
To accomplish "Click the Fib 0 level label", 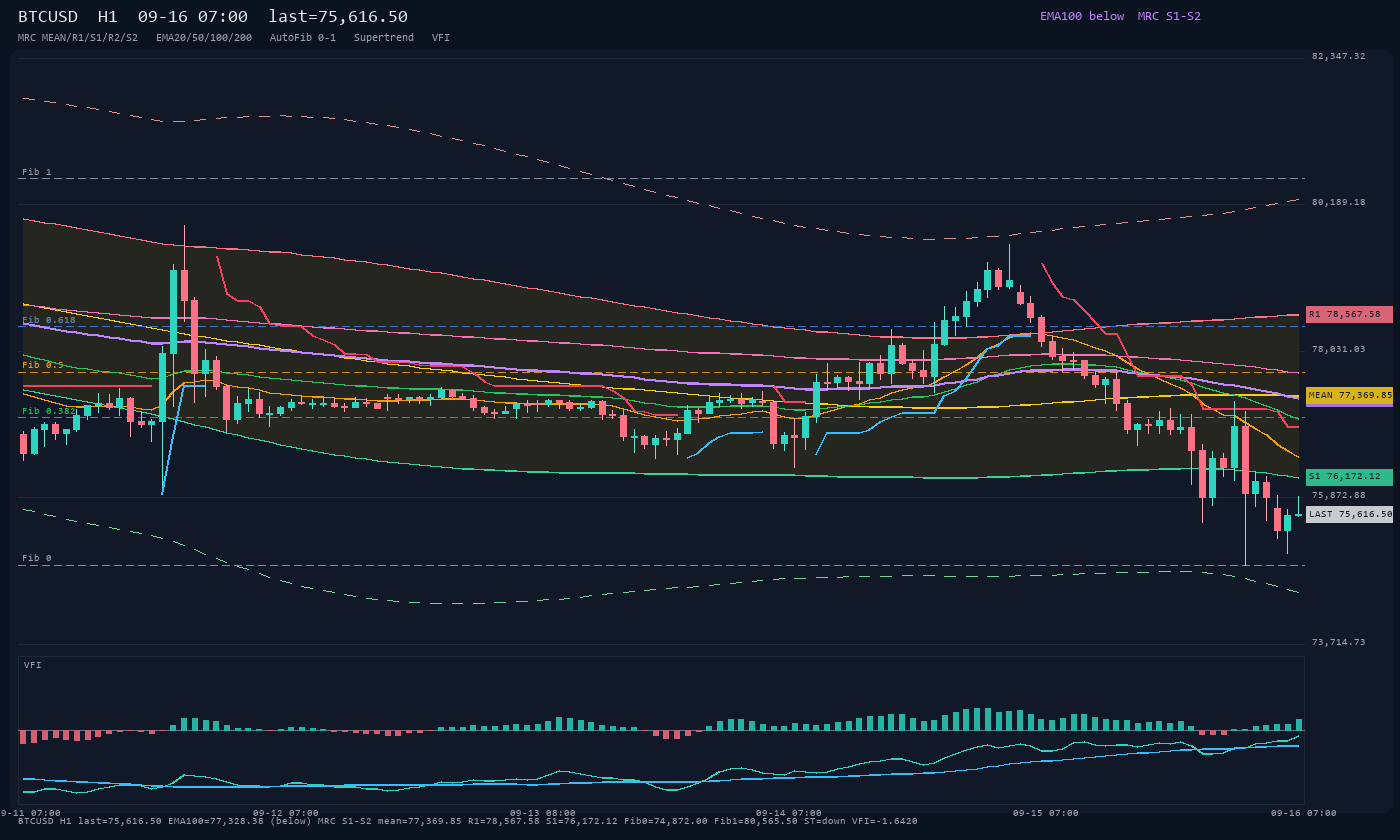I will (x=37, y=558).
